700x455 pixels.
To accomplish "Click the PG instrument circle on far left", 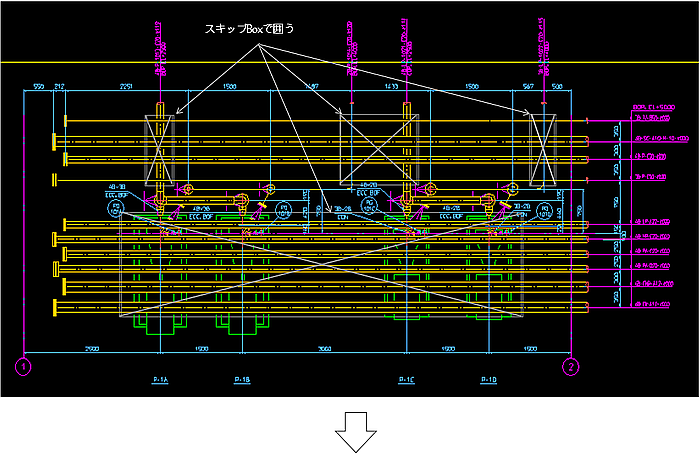I will [117, 209].
